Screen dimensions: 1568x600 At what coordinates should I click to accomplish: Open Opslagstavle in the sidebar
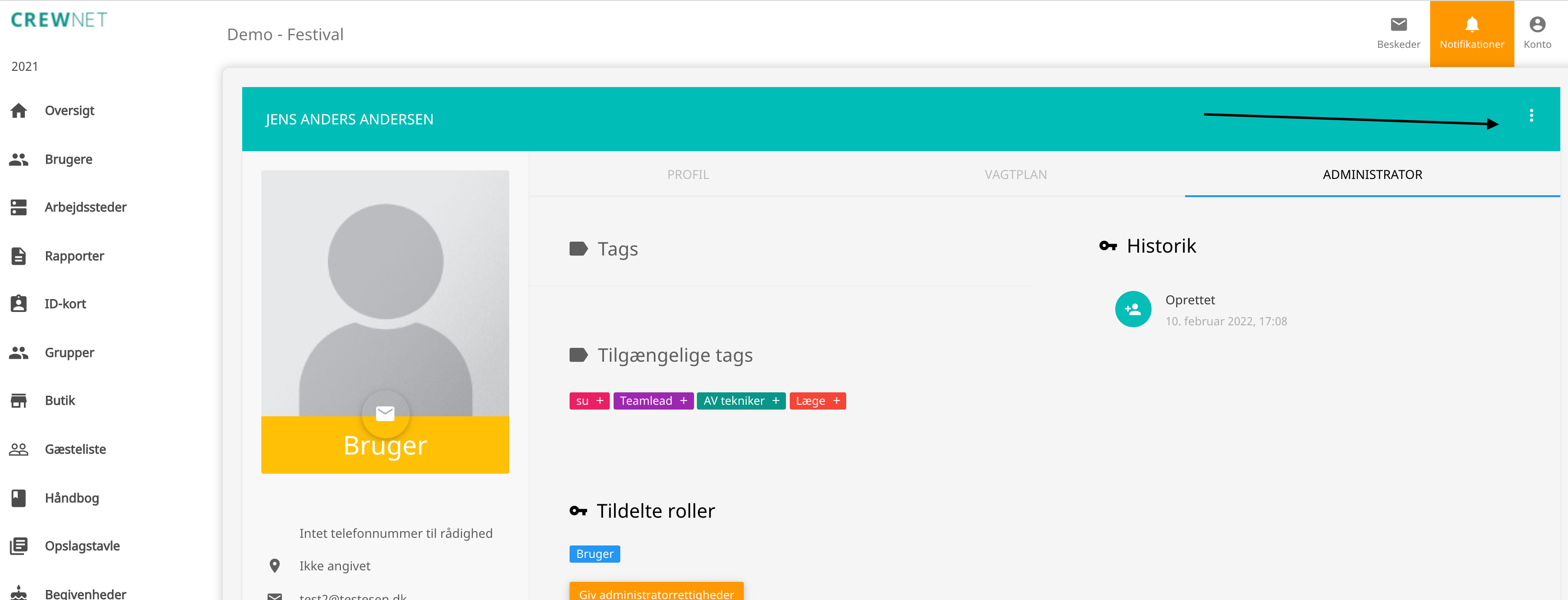82,546
